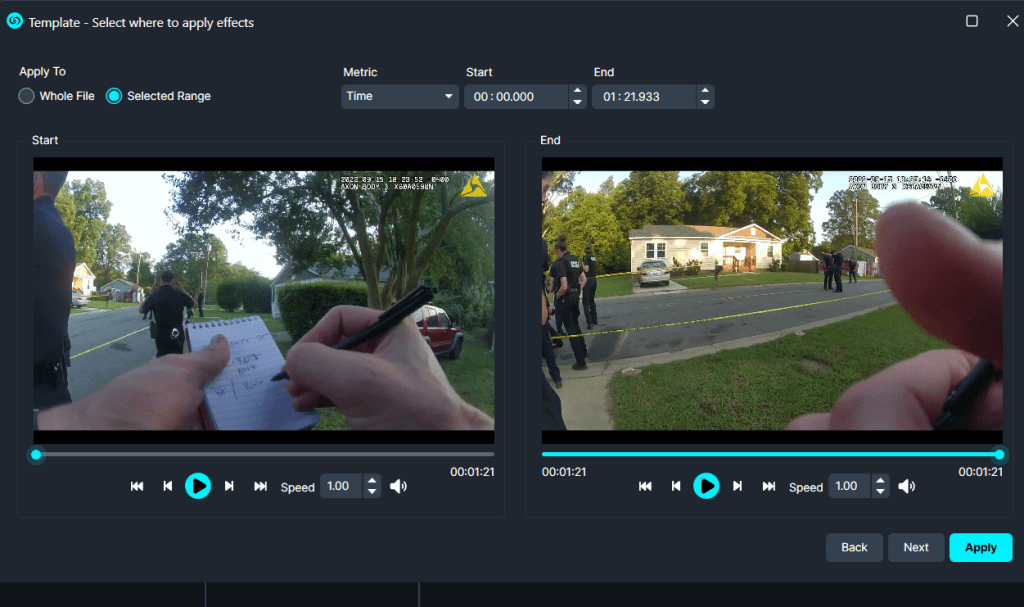Open the Metric Time dropdown
Image resolution: width=1024 pixels, height=607 pixels.
[400, 96]
